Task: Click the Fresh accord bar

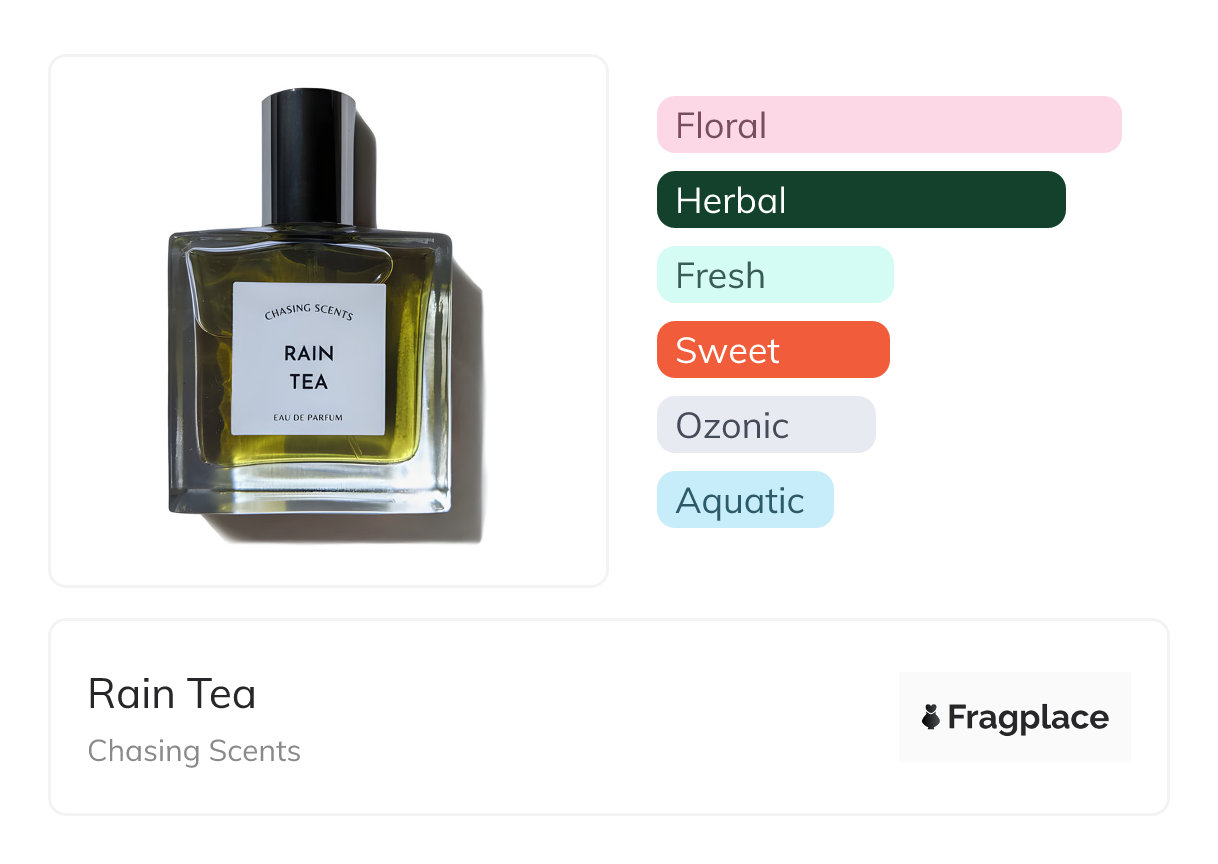Action: (x=775, y=275)
